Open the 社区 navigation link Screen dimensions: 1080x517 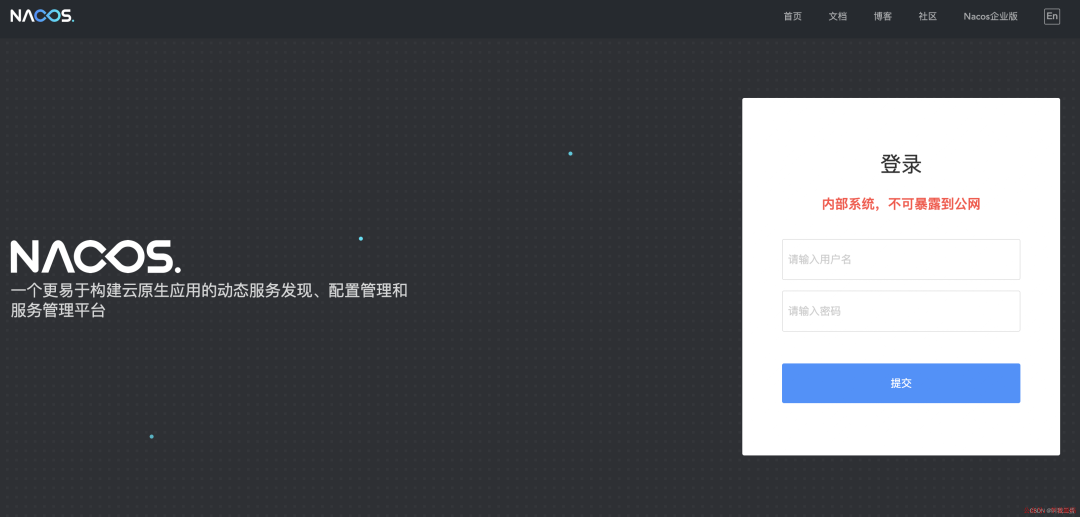[x=928, y=17]
